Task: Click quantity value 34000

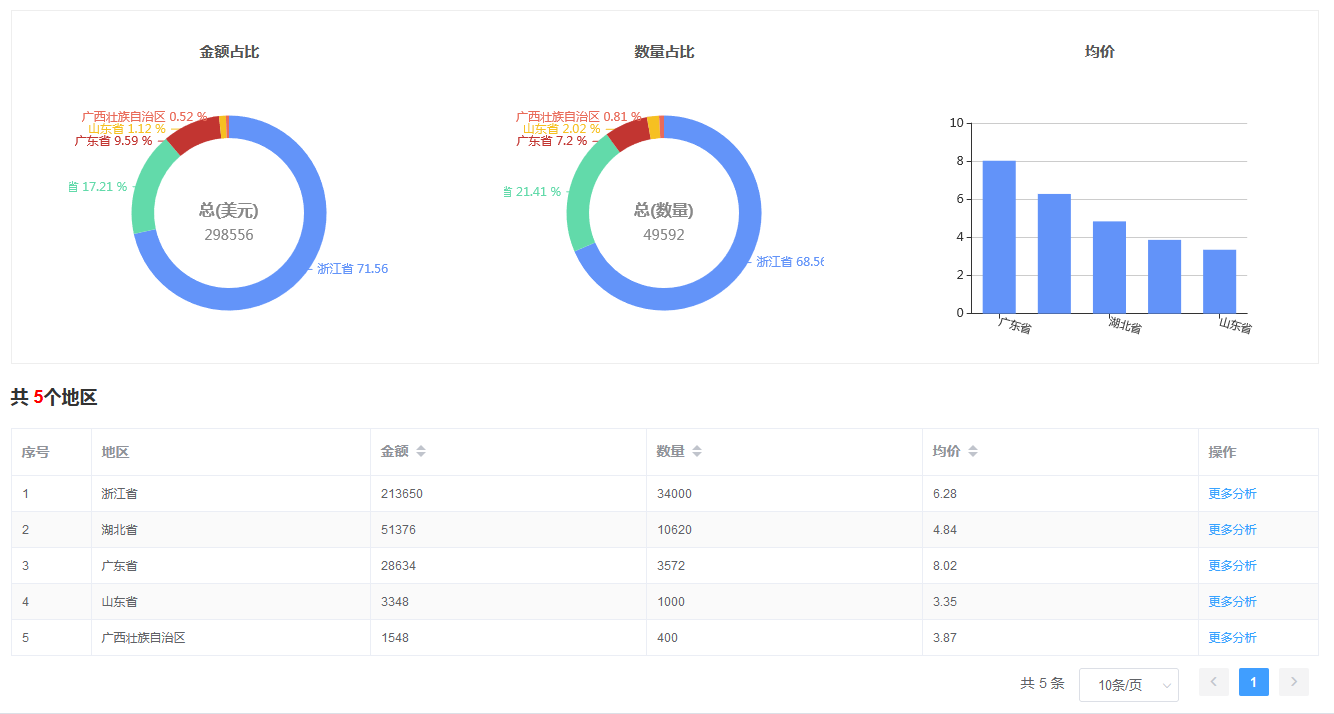Action: 674,494
